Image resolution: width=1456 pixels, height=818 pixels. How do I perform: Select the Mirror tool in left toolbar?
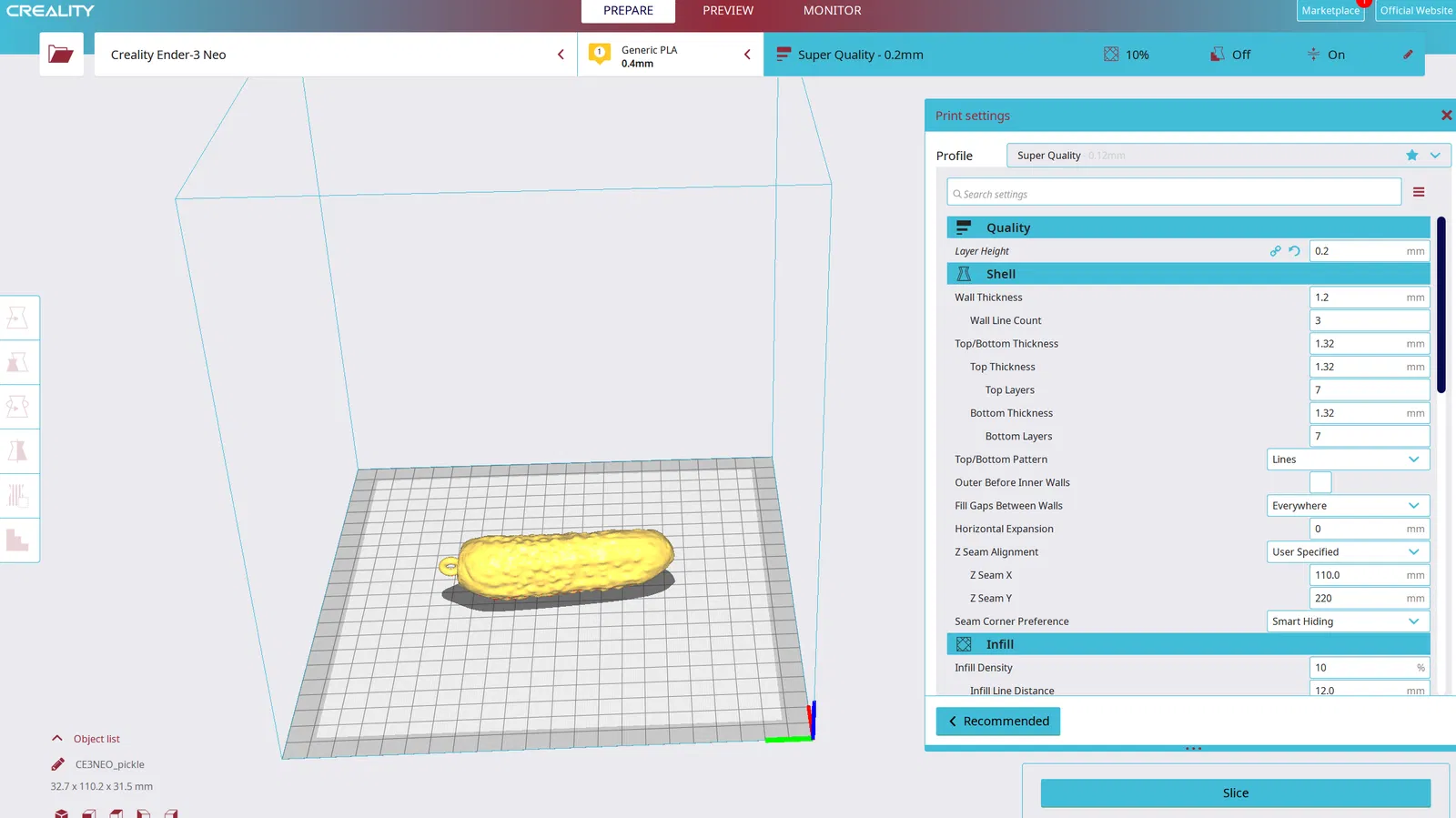[x=18, y=451]
